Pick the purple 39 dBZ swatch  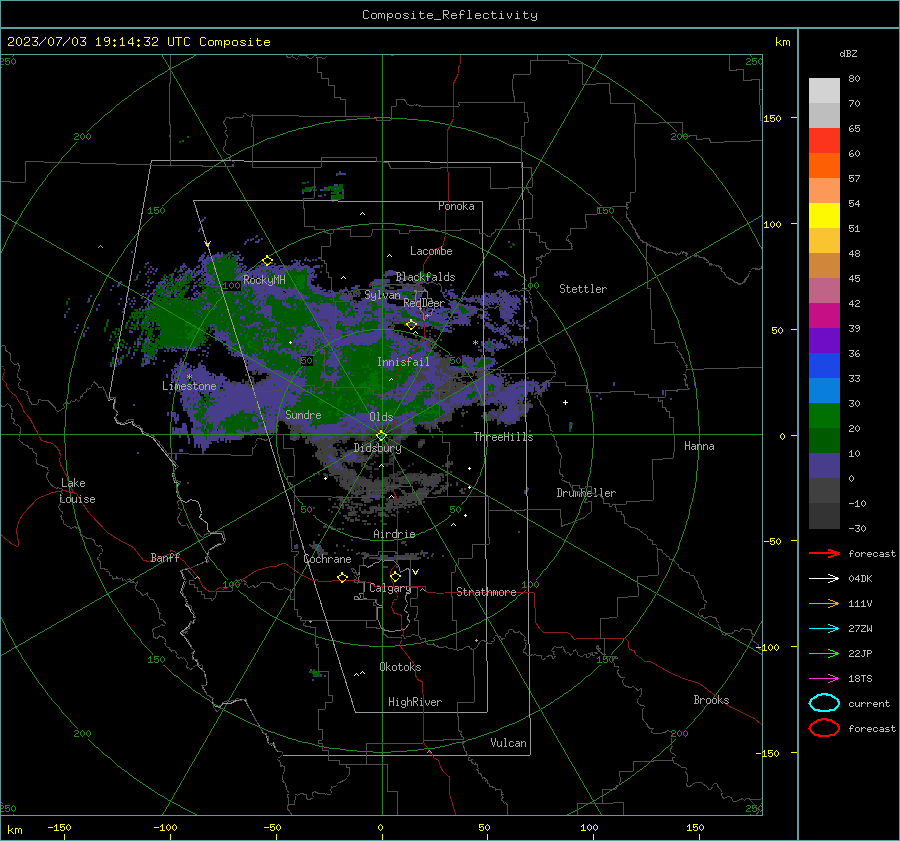(824, 340)
